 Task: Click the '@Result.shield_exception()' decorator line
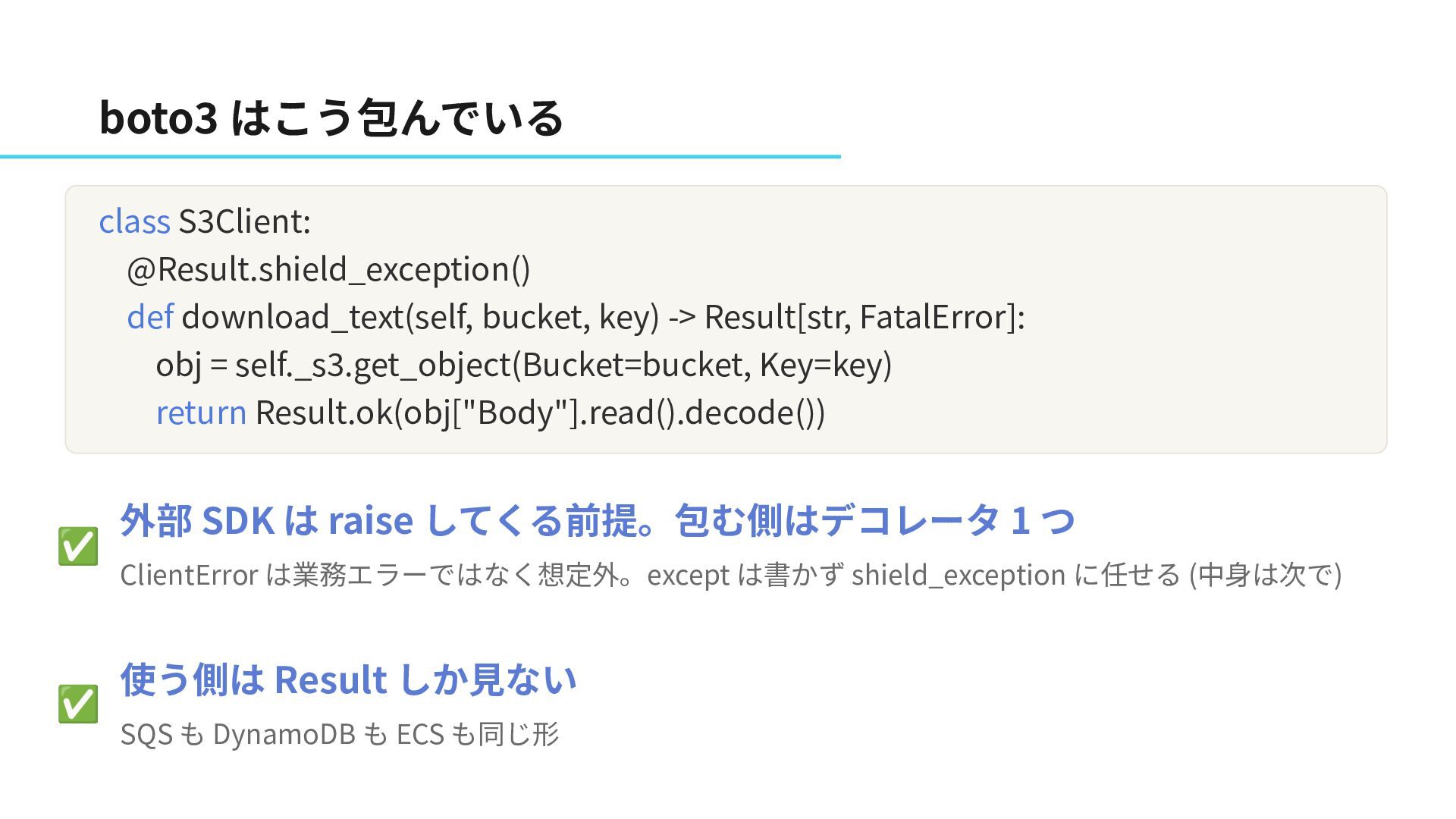coord(328,269)
